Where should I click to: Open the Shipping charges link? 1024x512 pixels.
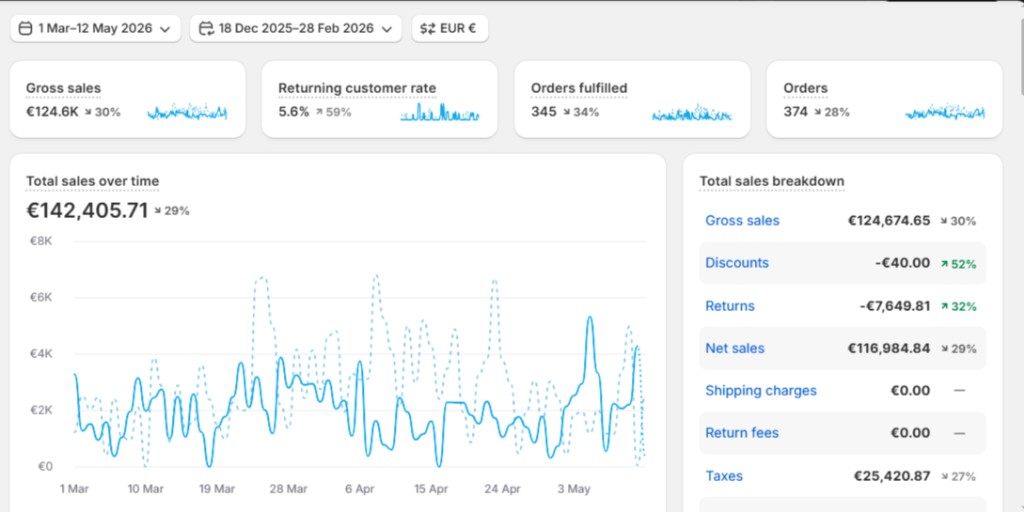[761, 391]
